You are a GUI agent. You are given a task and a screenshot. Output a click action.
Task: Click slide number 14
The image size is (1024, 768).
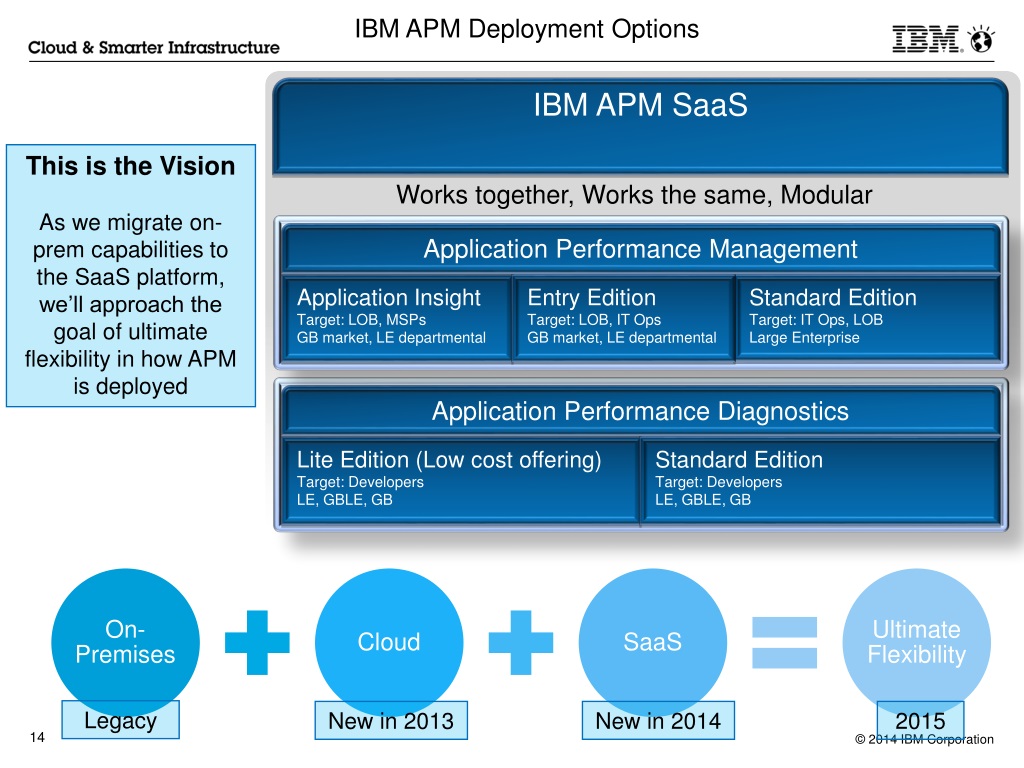(37, 737)
